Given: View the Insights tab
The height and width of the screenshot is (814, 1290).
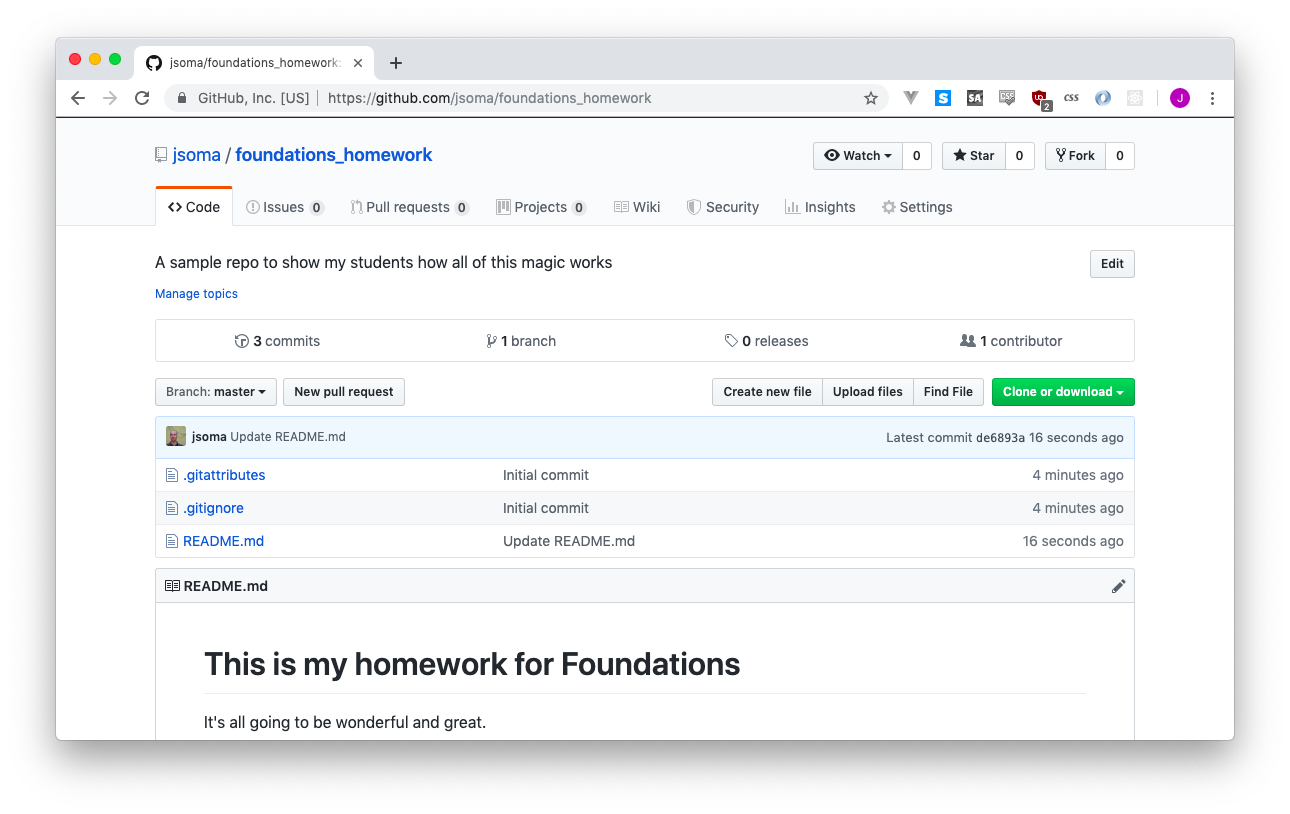Looking at the screenshot, I should click(820, 207).
